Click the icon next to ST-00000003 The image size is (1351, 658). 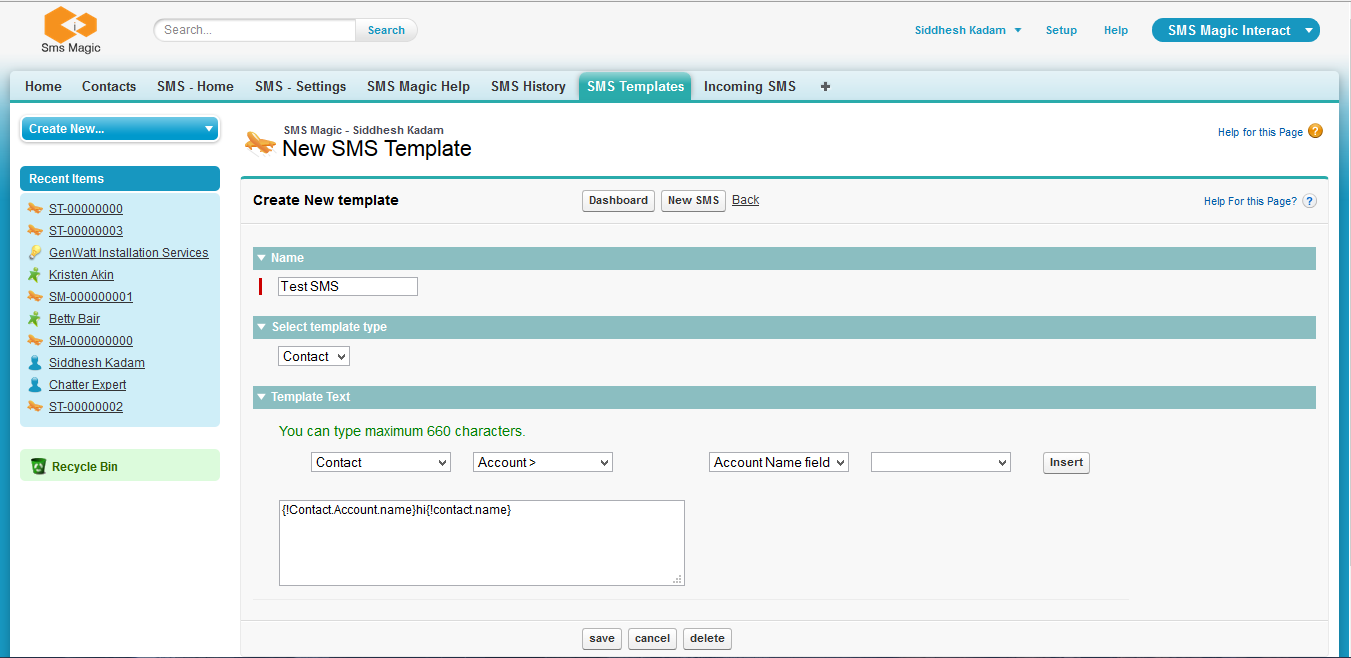35,231
